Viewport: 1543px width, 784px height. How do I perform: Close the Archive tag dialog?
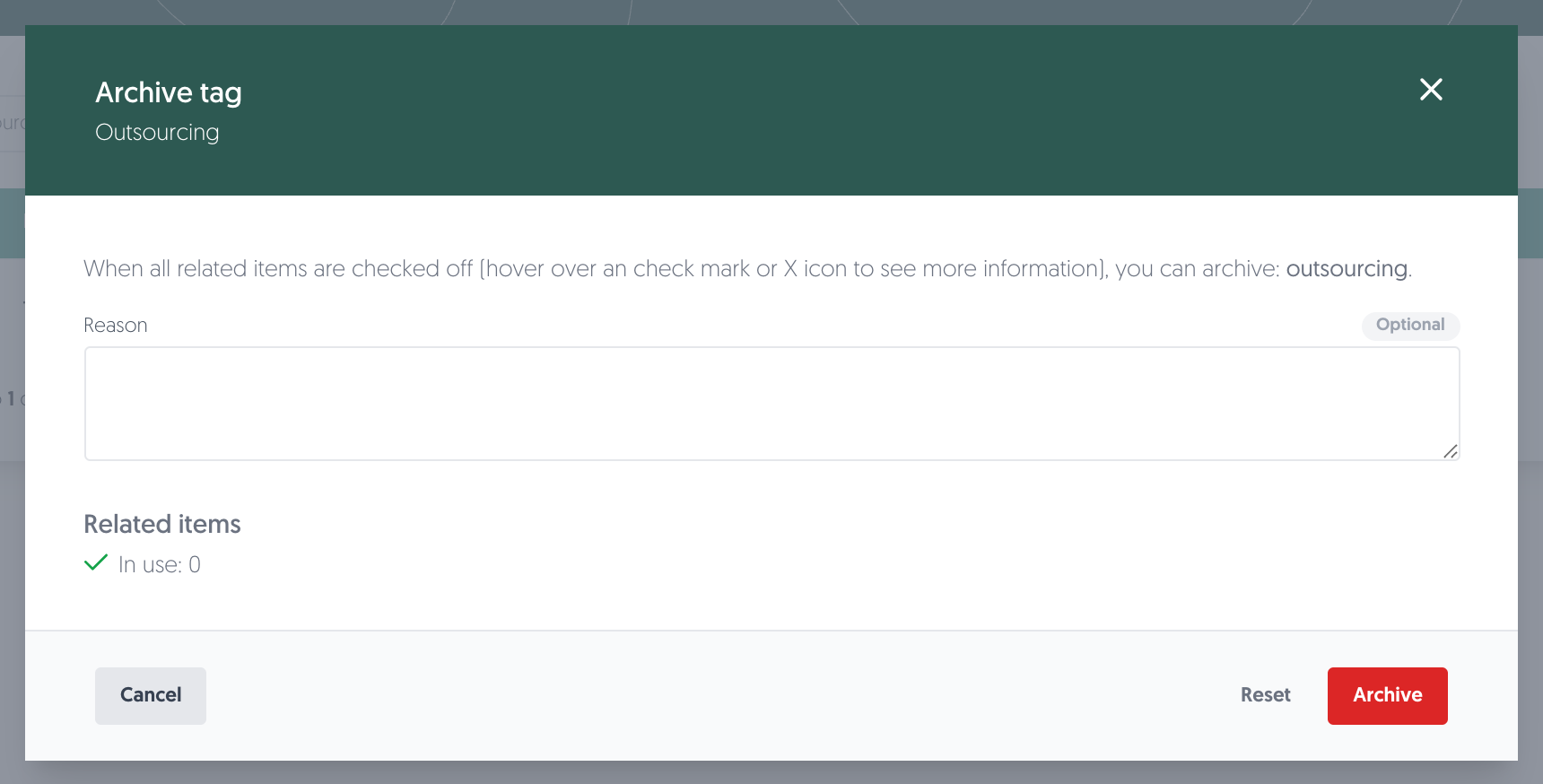point(1431,90)
